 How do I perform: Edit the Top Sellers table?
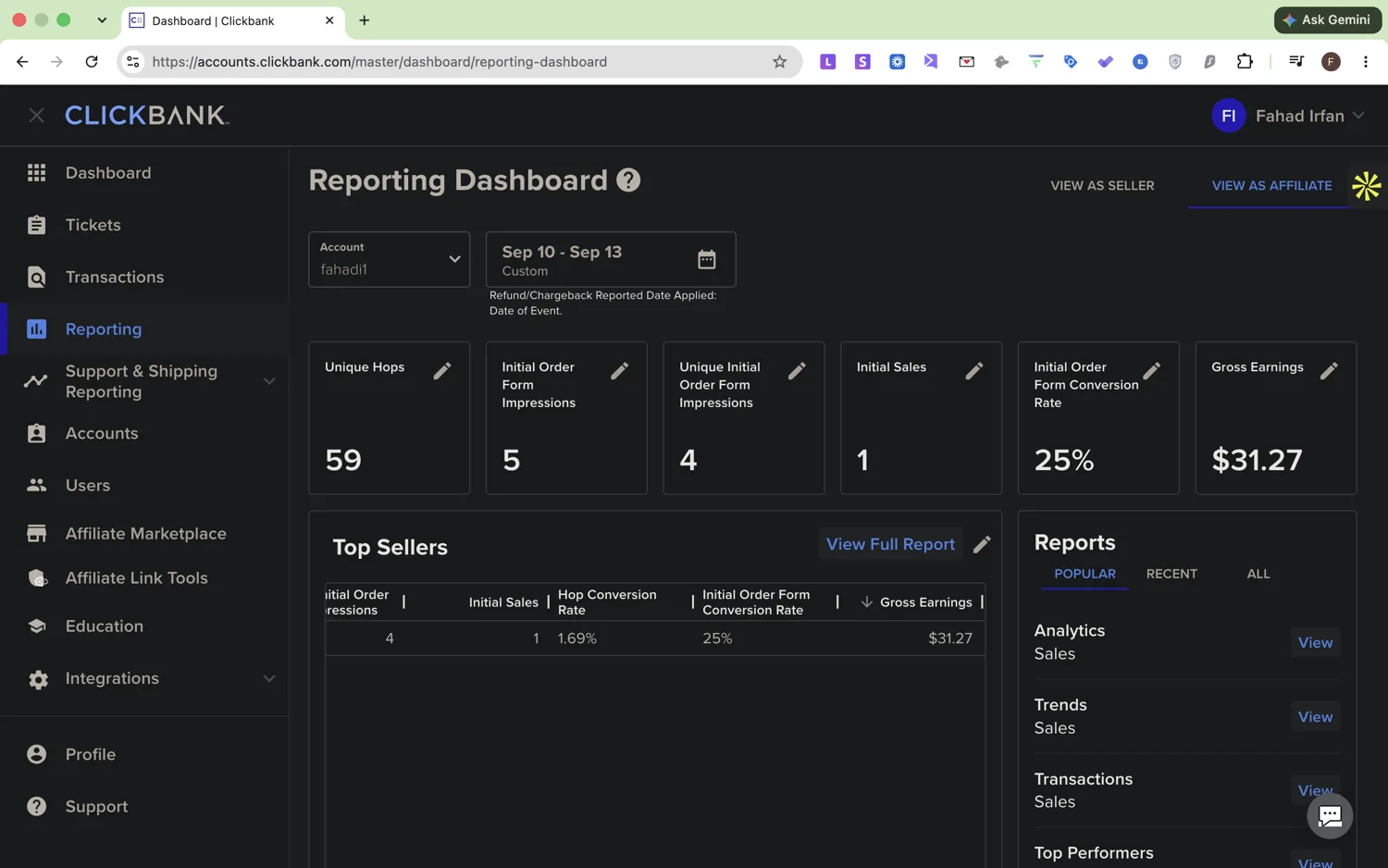(x=982, y=544)
